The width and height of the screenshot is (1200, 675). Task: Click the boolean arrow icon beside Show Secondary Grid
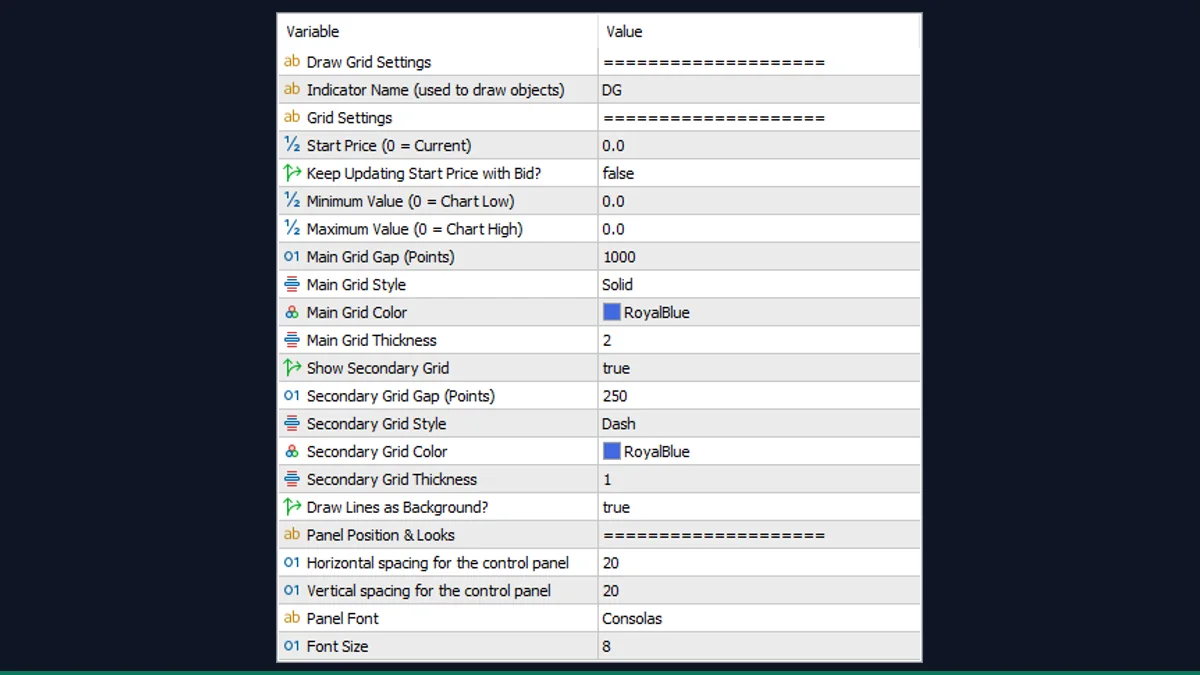(x=292, y=368)
